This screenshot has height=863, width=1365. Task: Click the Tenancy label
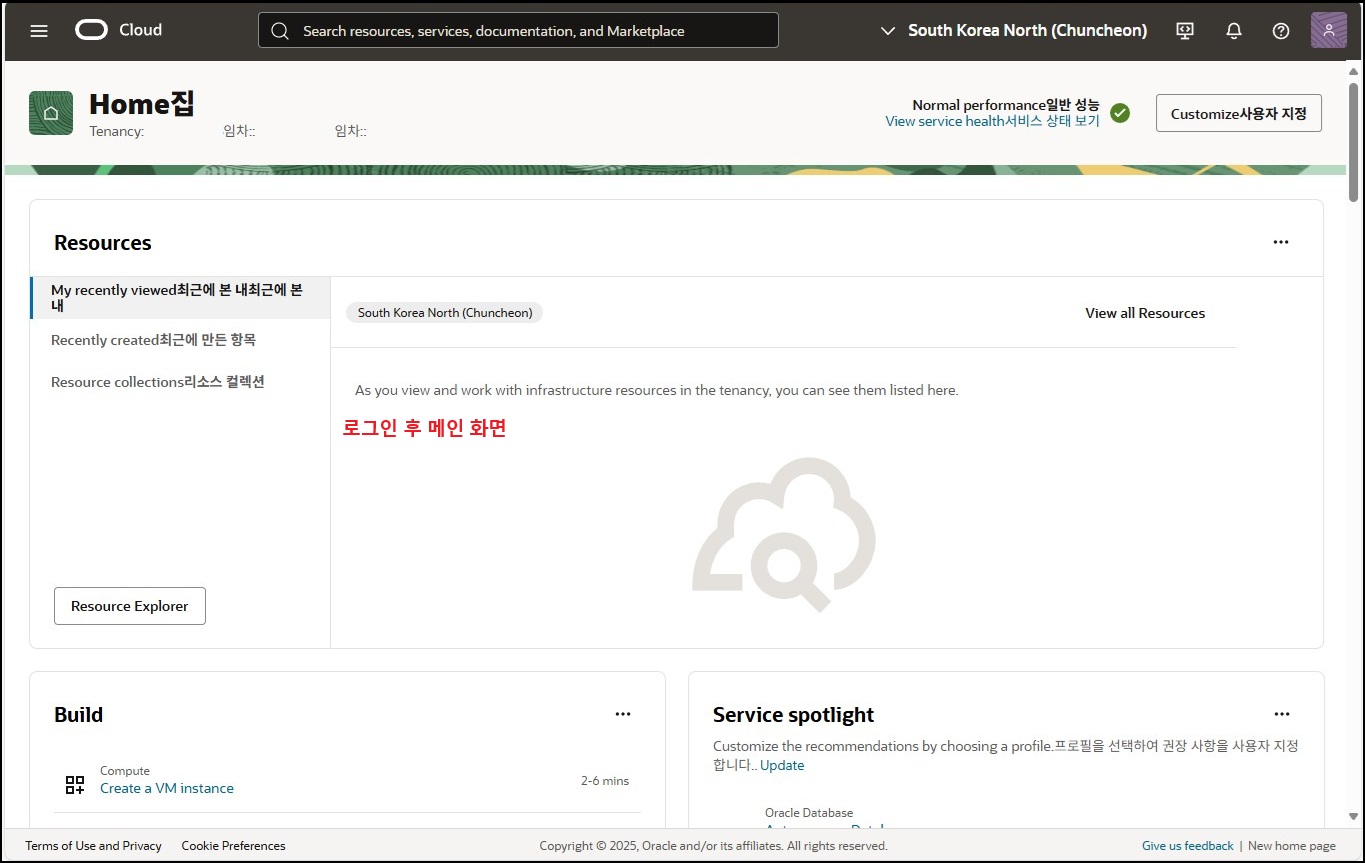[117, 131]
